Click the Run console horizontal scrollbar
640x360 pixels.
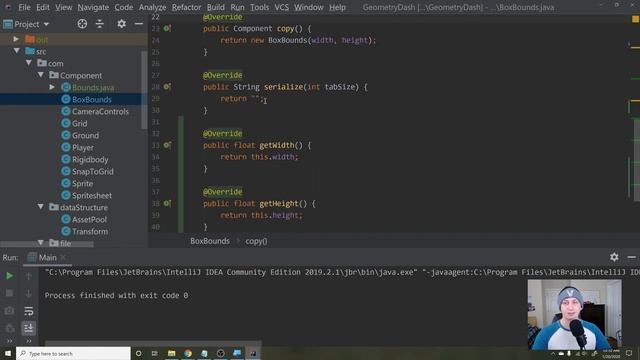153,343
